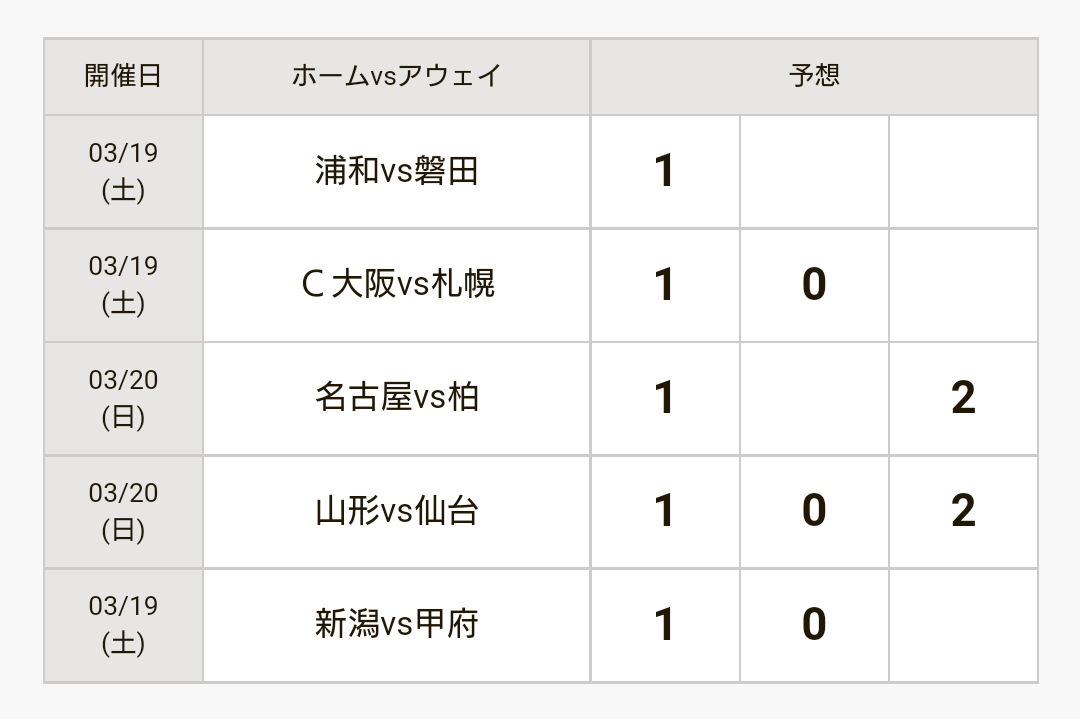Select the 開催日 column header
Viewport: 1080px width, 719px height.
coord(123,76)
